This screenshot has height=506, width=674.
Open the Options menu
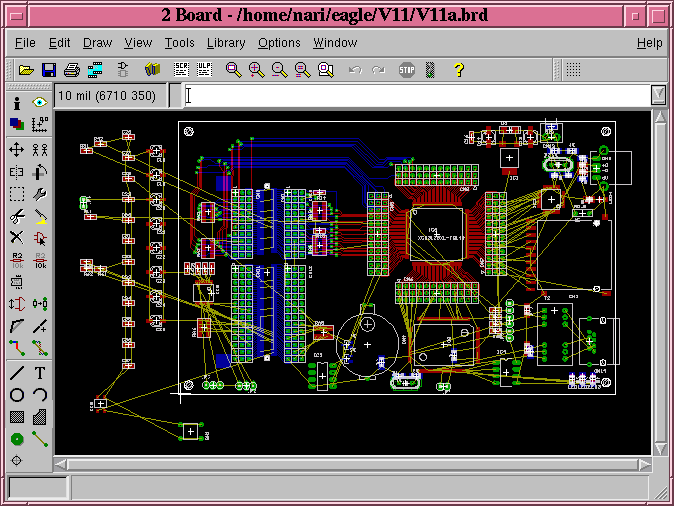(279, 43)
